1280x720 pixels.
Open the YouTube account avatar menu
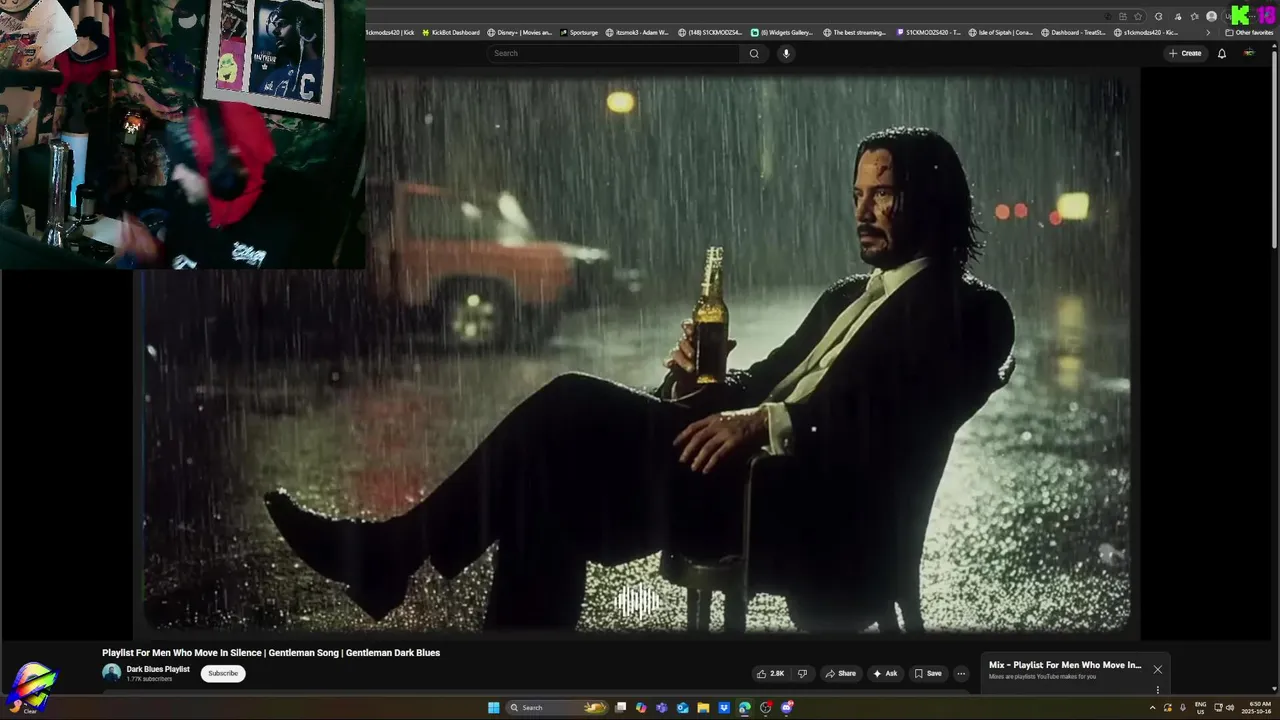[x=1249, y=53]
